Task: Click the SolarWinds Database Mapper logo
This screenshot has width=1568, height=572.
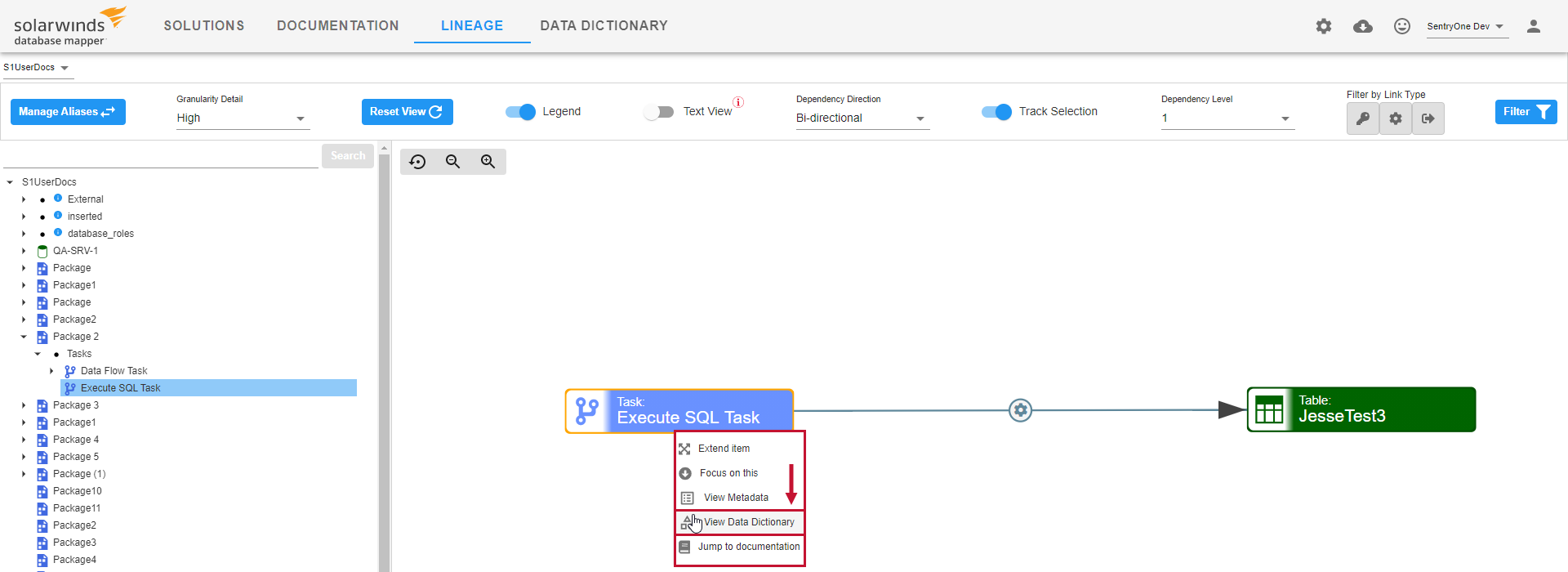Action: click(70, 26)
